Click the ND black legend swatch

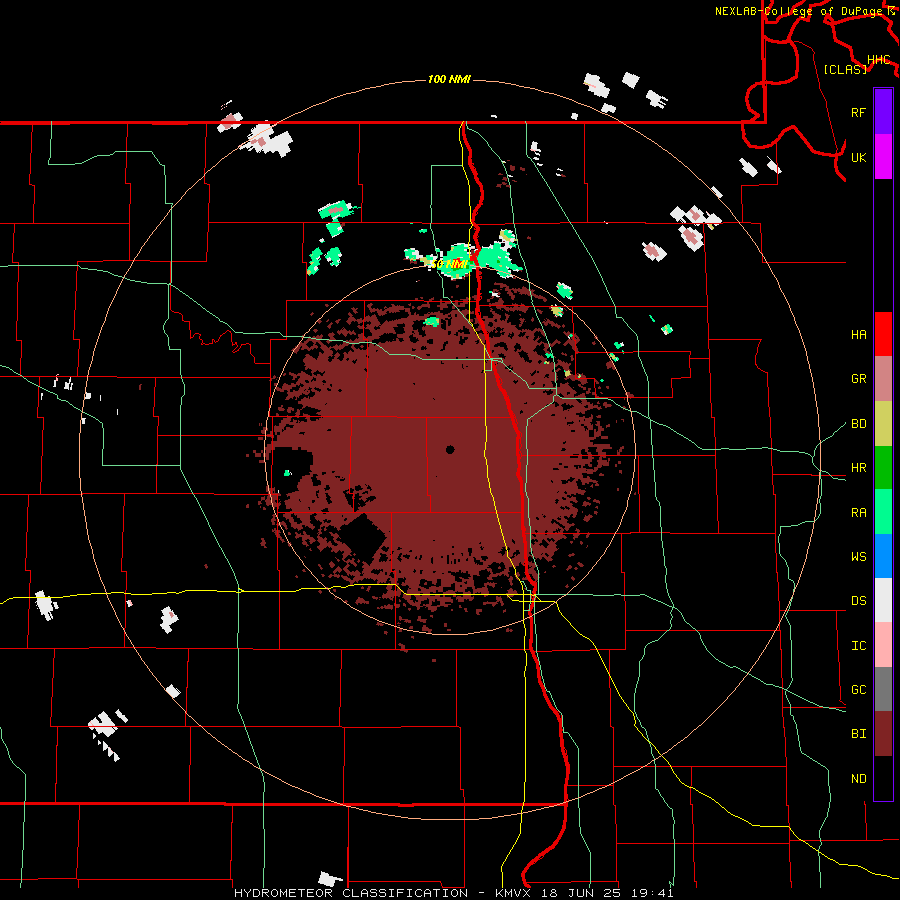(x=883, y=778)
